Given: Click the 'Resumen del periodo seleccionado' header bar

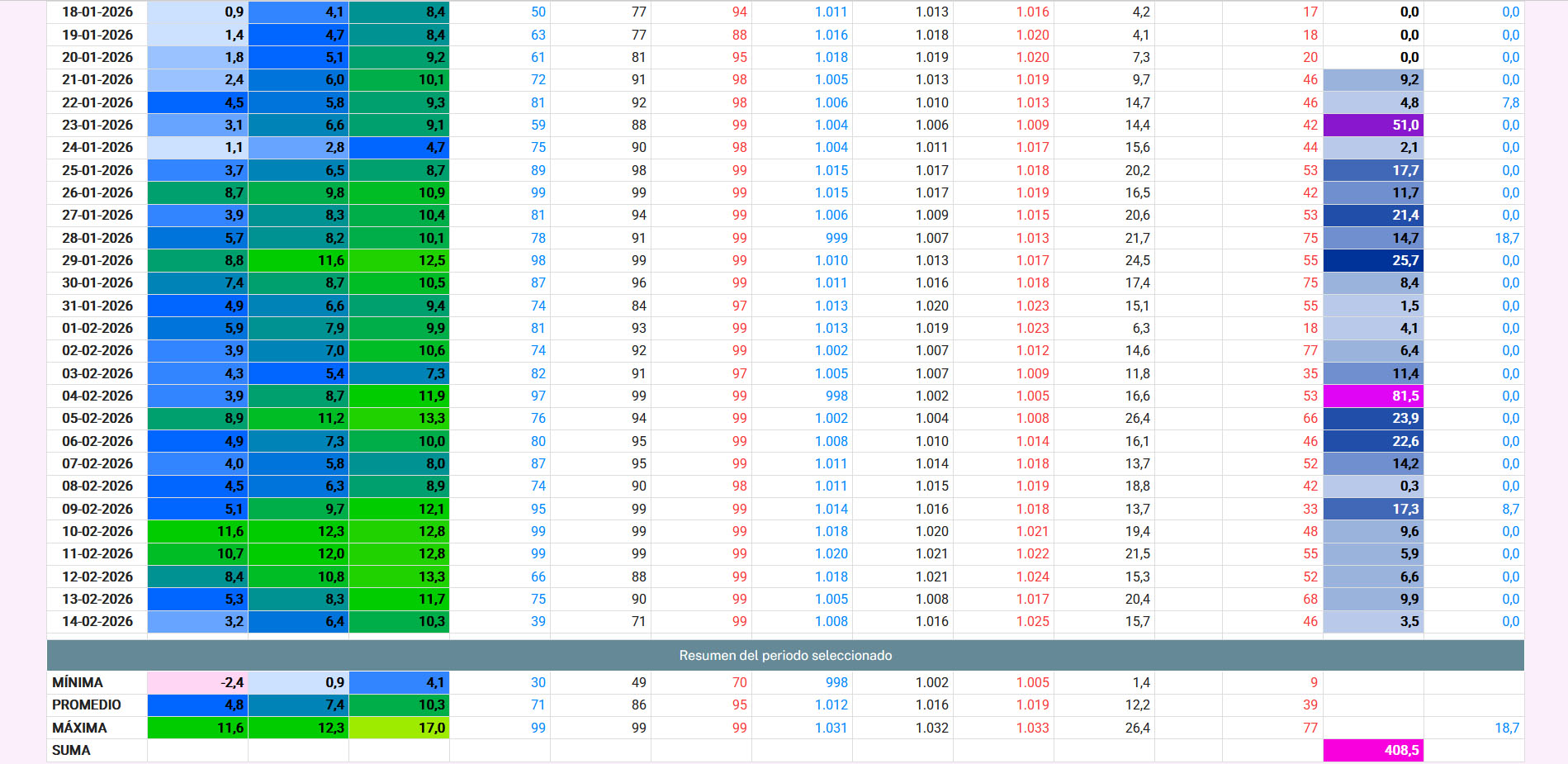Looking at the screenshot, I should click(784, 655).
